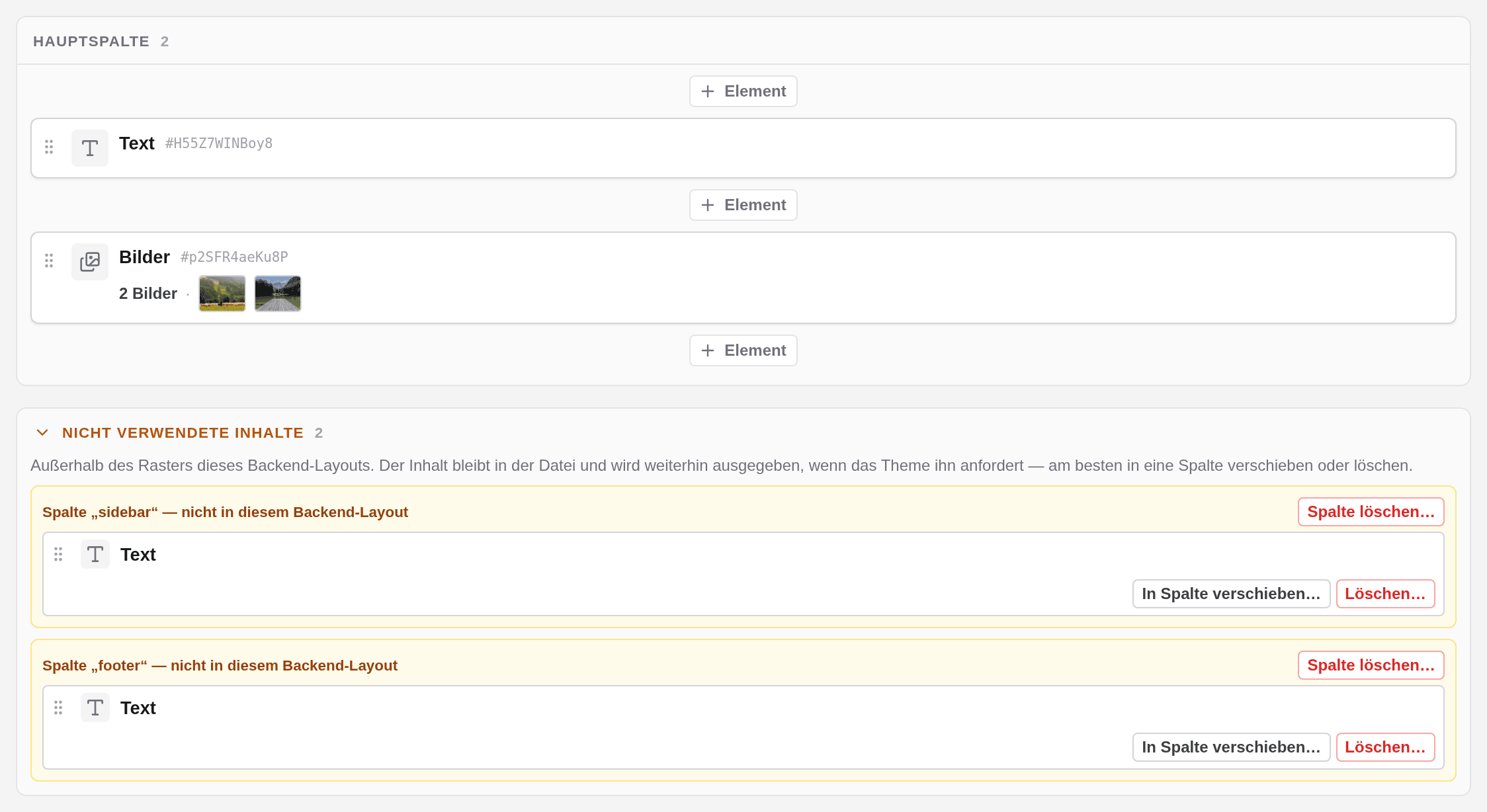Click drag handle of footer Text element
Screen dimensions: 1487x812
point(58,708)
